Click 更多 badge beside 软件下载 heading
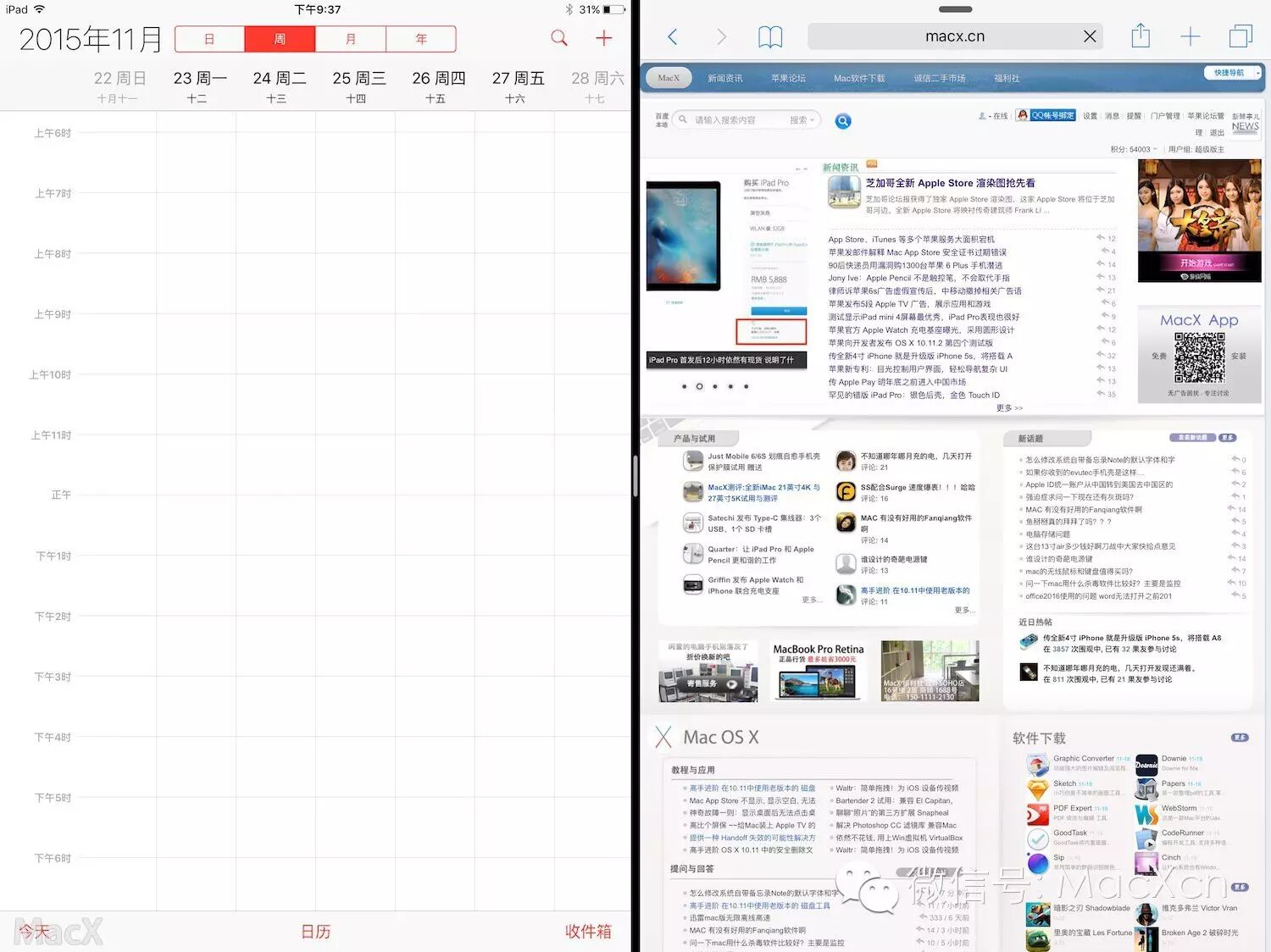The width and height of the screenshot is (1271, 952). click(x=1240, y=738)
